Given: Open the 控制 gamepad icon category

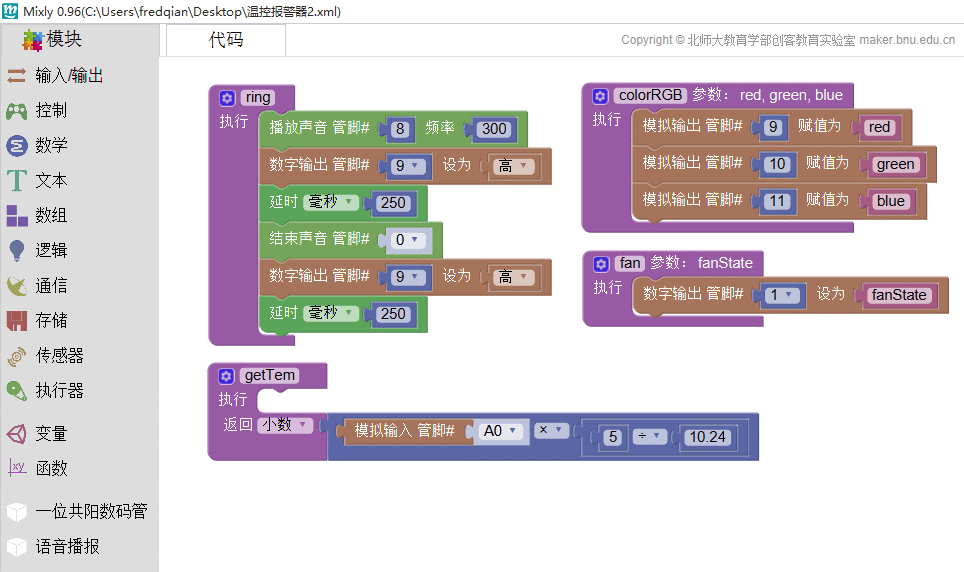Looking at the screenshot, I should coord(17,111).
